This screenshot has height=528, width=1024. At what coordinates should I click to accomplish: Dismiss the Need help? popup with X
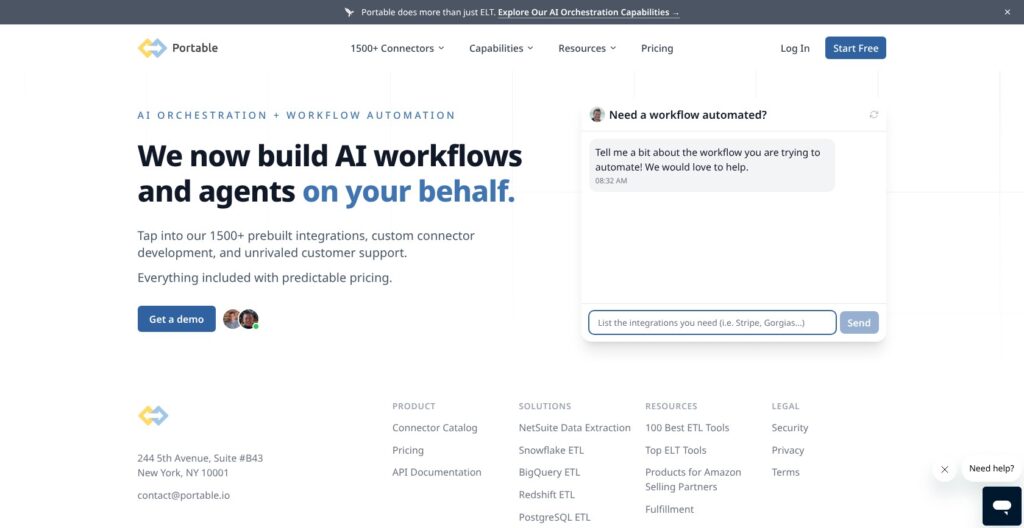click(x=944, y=469)
